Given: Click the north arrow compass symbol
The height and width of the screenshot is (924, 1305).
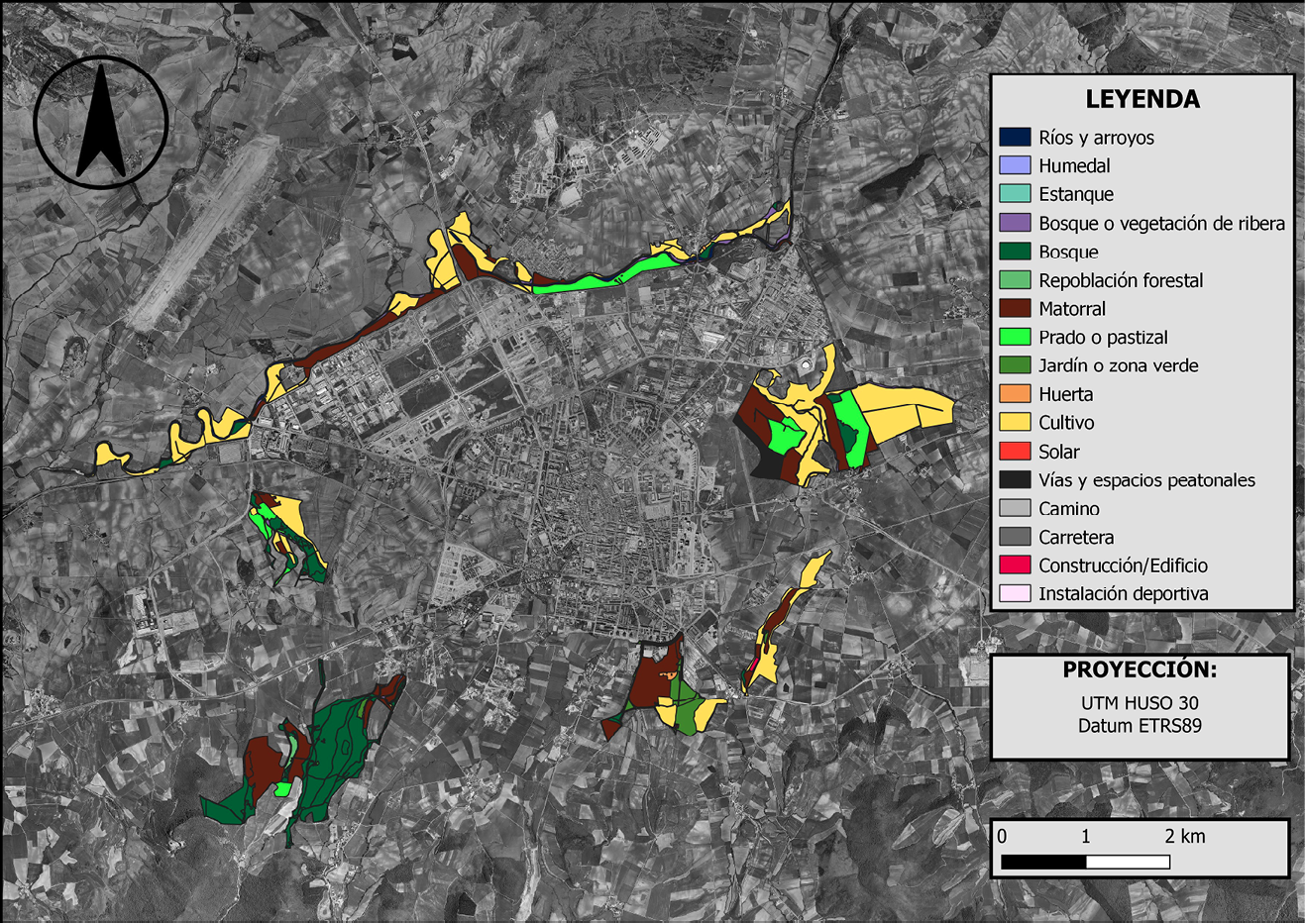Looking at the screenshot, I should click(100, 122).
